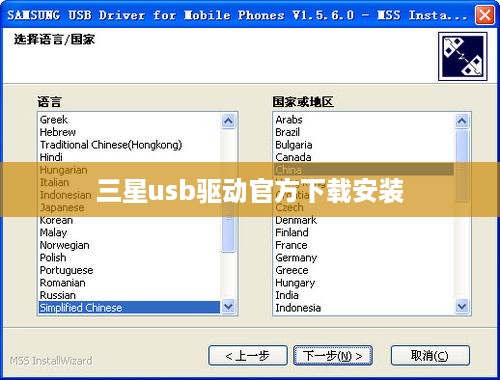Select Japanese in the language list
The image size is (500, 380).
point(129,207)
